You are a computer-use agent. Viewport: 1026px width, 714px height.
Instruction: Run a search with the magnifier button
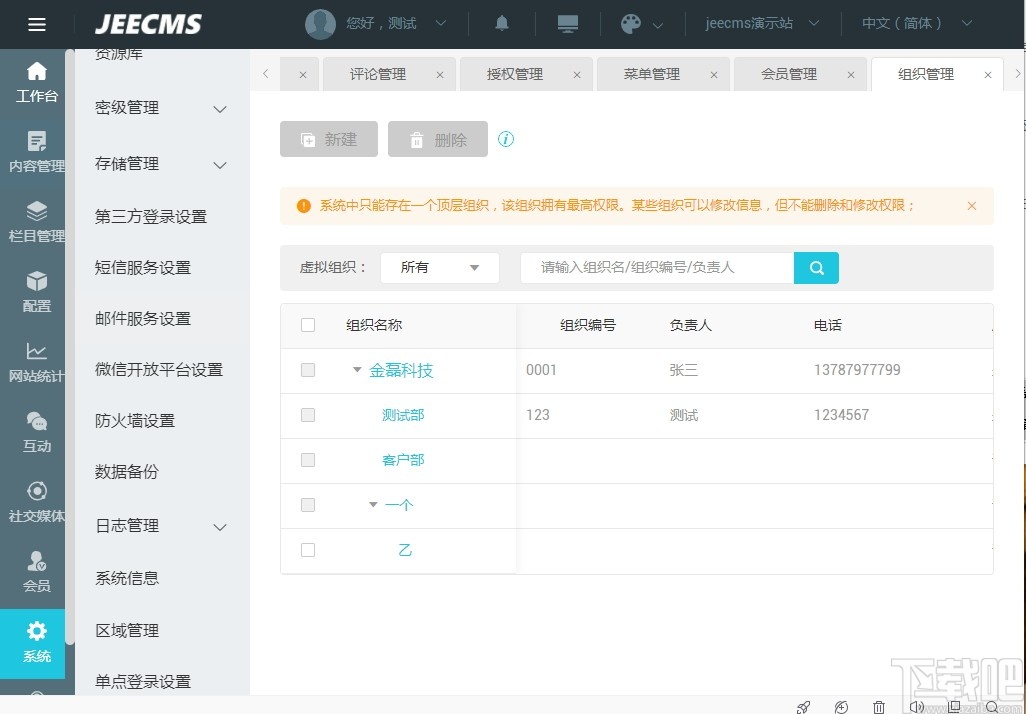click(x=816, y=267)
